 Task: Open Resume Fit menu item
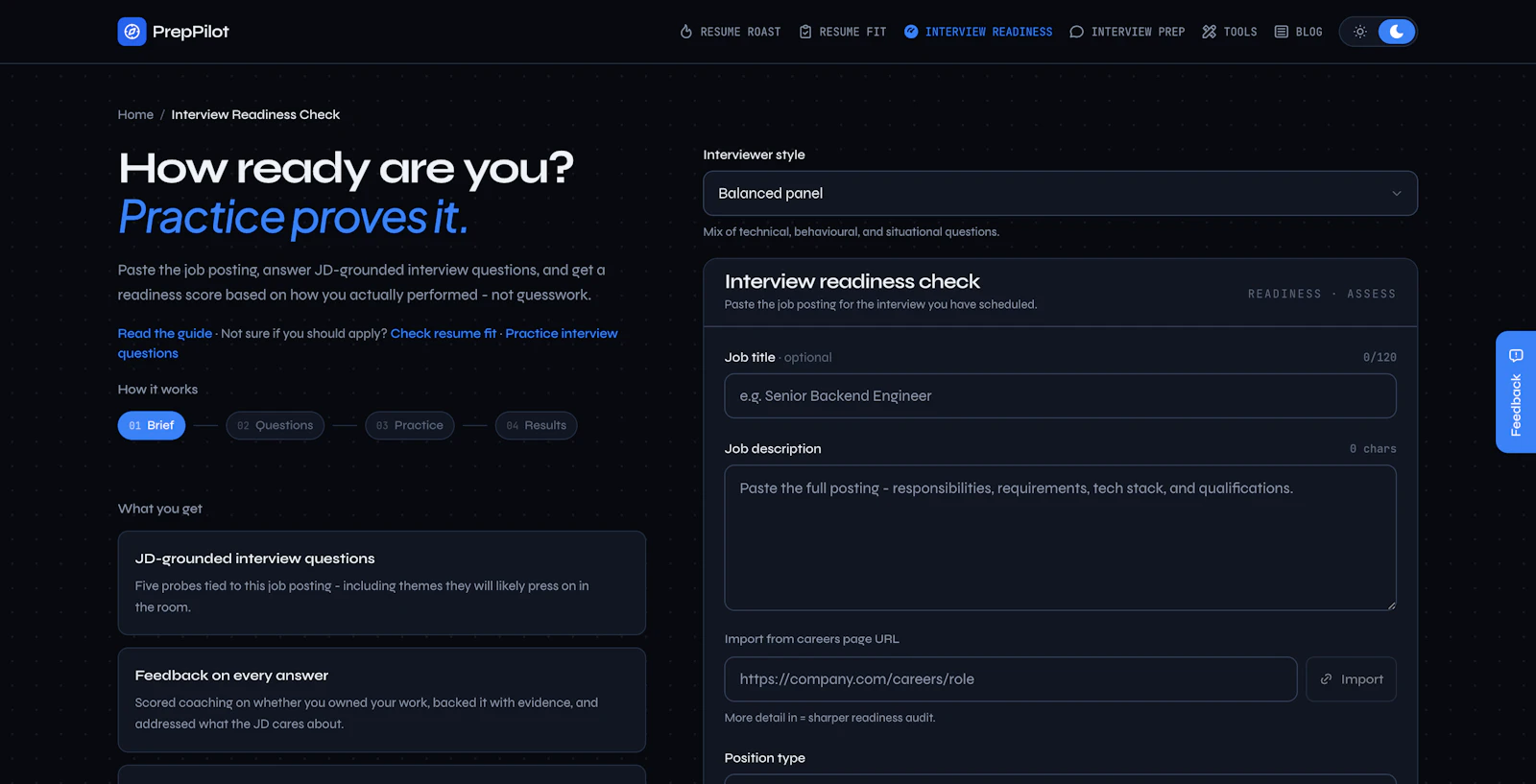point(843,32)
